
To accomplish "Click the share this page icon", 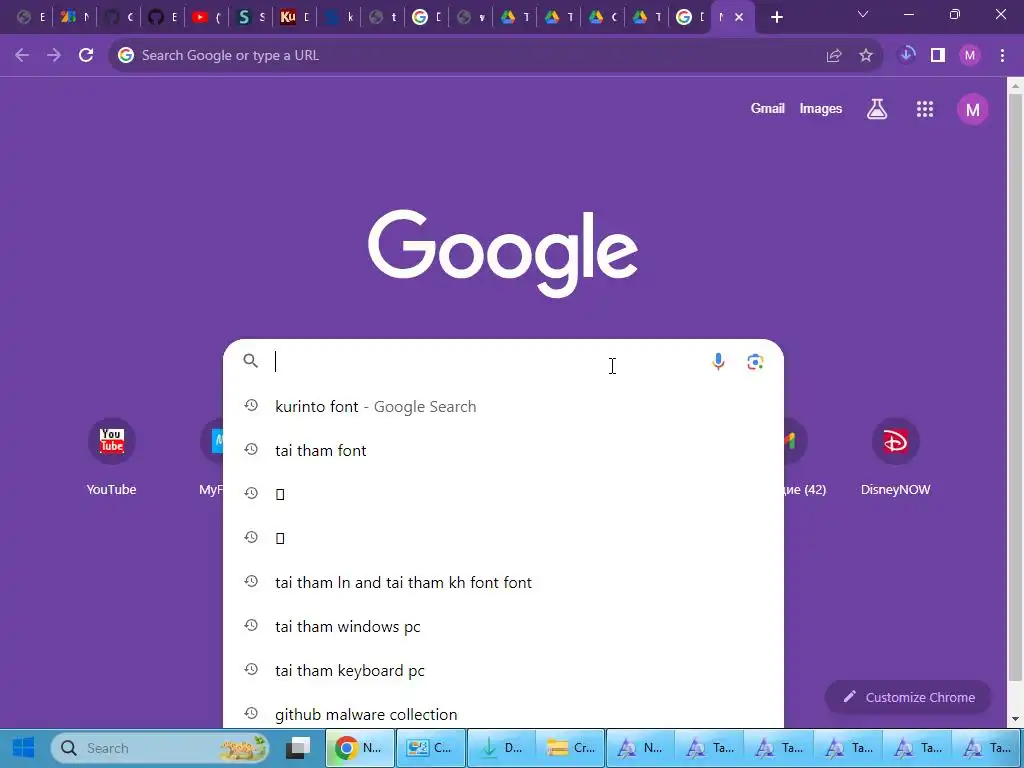I will point(834,56).
